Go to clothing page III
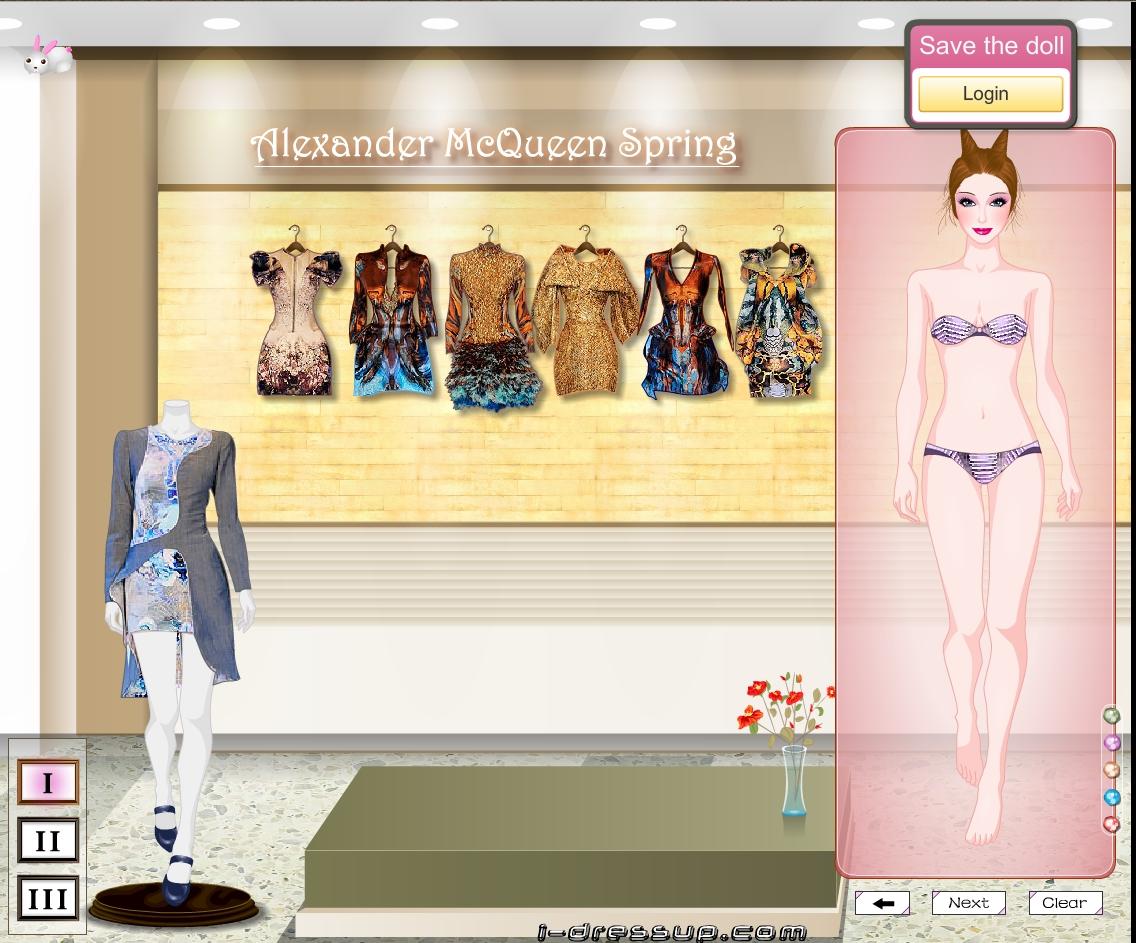The height and width of the screenshot is (943, 1136). 47,898
